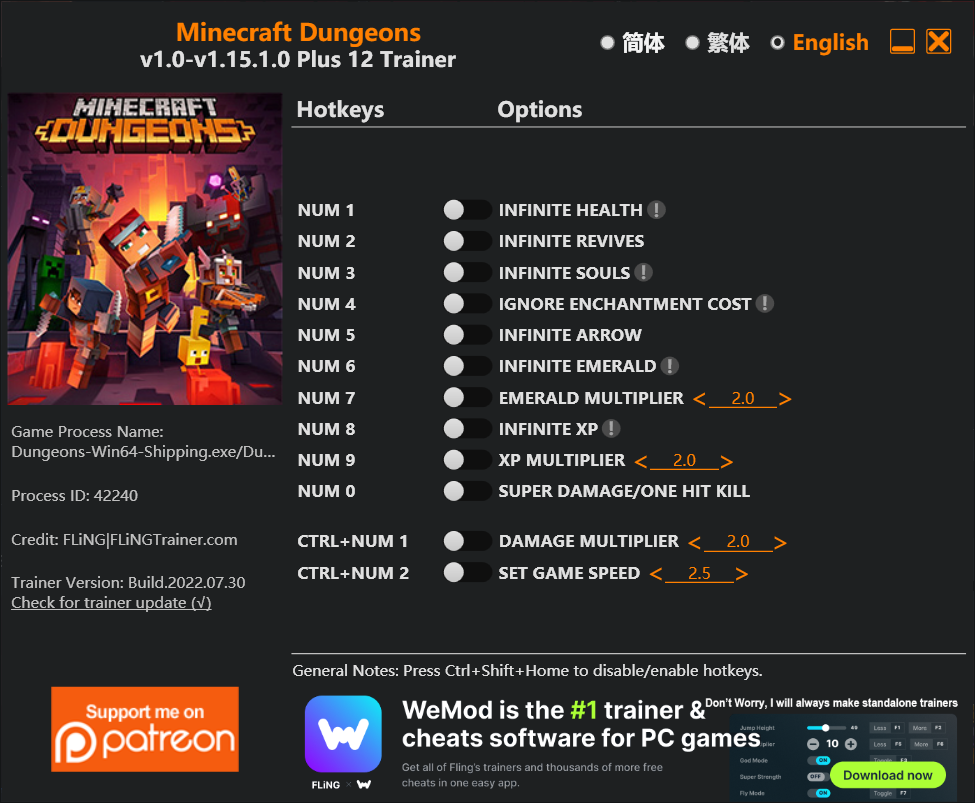Increase the Set Game Speed value
The height and width of the screenshot is (803, 975).
click(741, 574)
